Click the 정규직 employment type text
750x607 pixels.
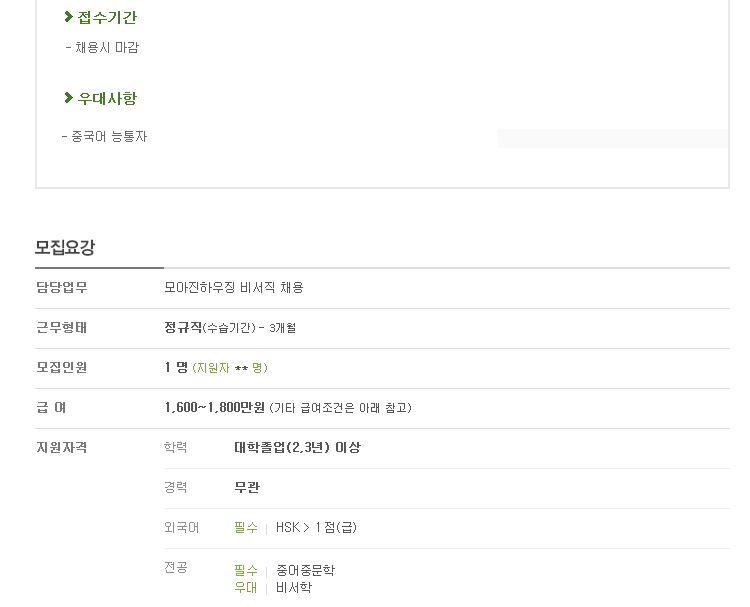(x=183, y=328)
